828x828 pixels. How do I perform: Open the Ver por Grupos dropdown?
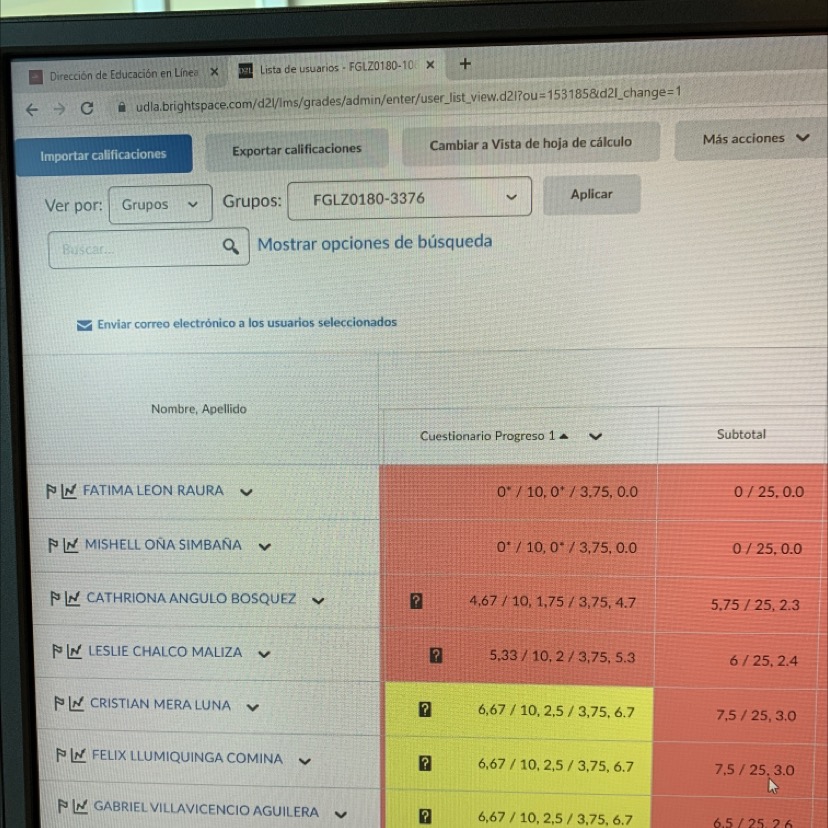click(x=160, y=204)
